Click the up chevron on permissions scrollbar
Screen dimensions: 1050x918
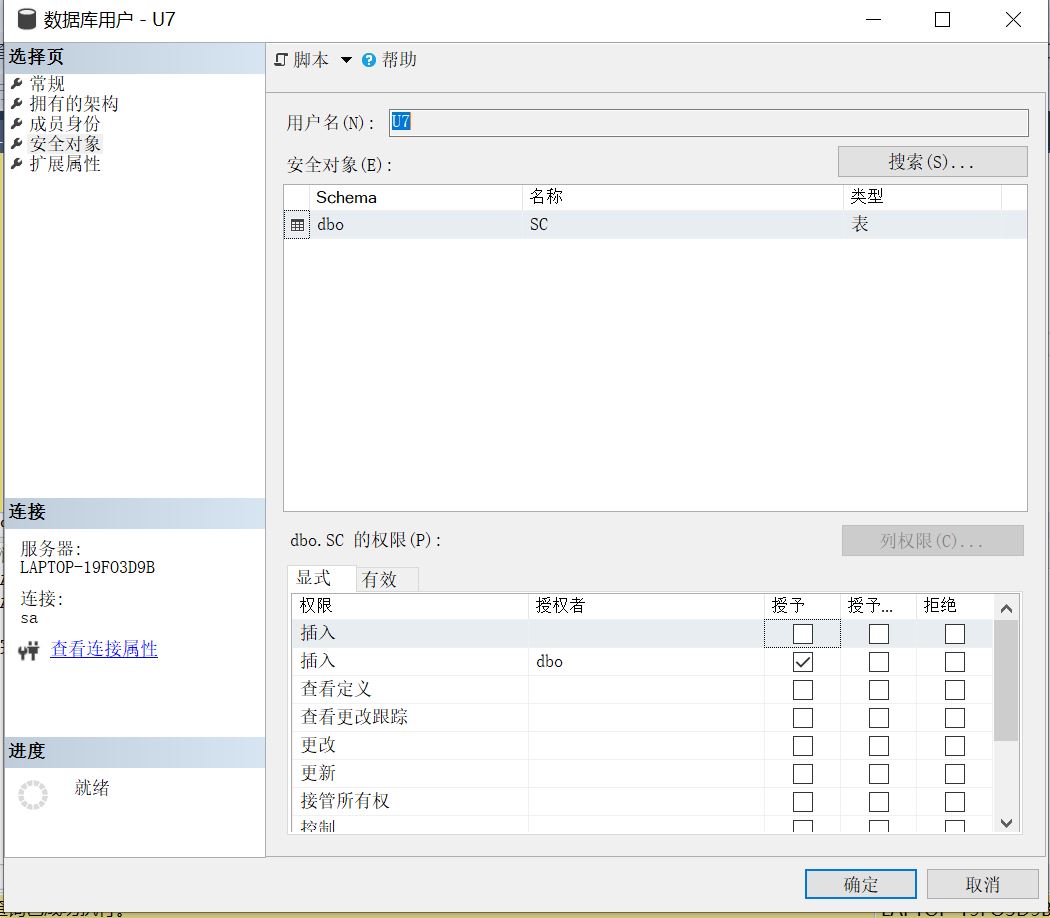(x=1006, y=606)
